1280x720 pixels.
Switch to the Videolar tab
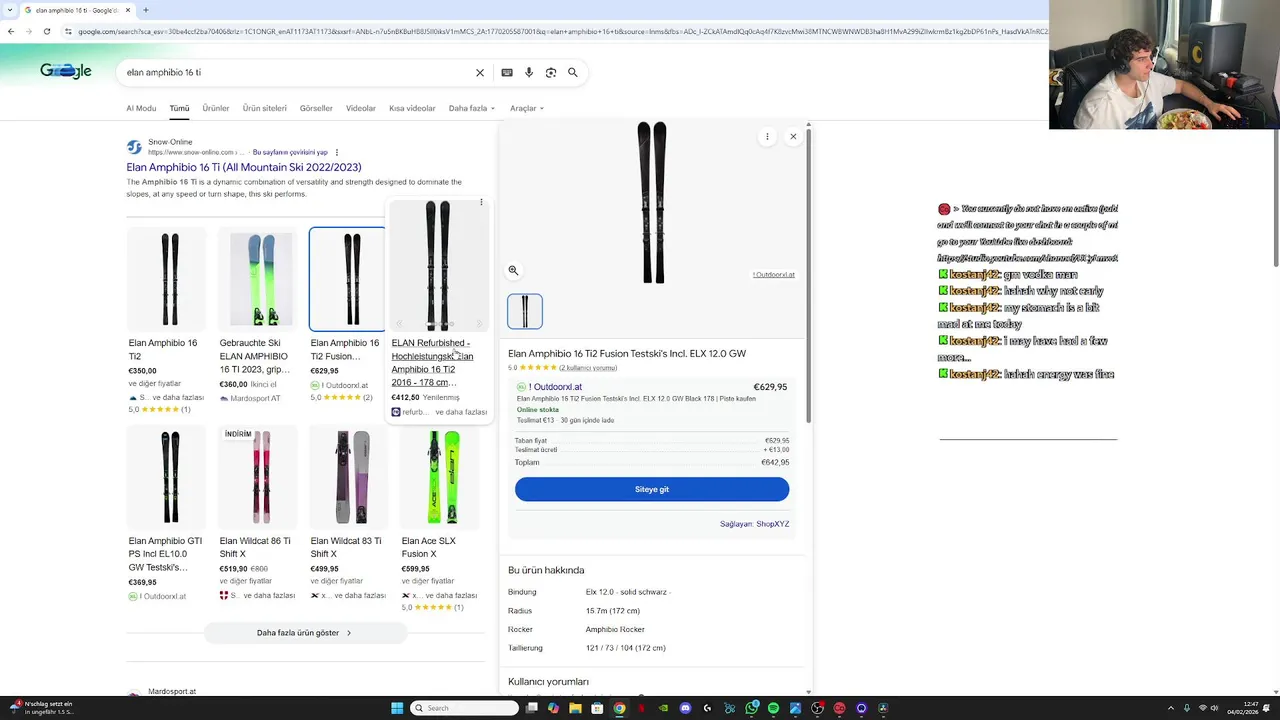click(361, 108)
